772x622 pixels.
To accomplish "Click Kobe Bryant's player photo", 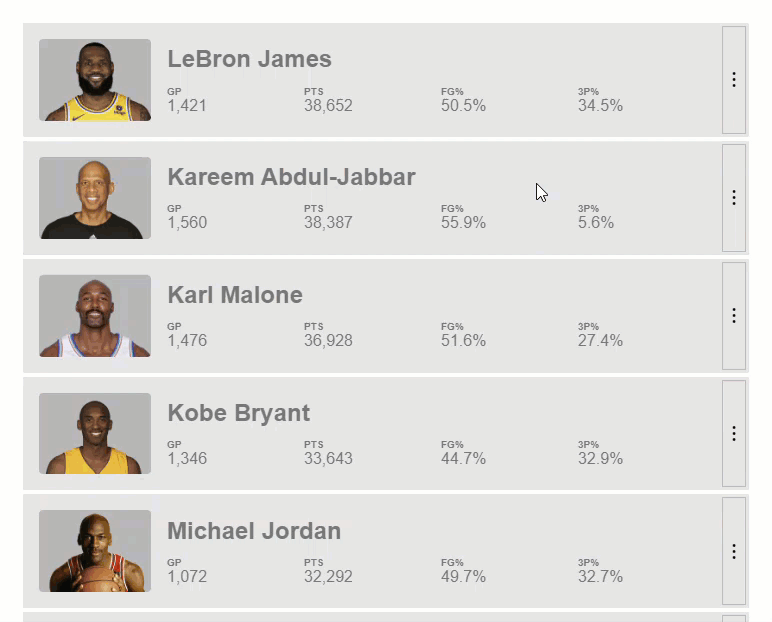I will click(95, 433).
